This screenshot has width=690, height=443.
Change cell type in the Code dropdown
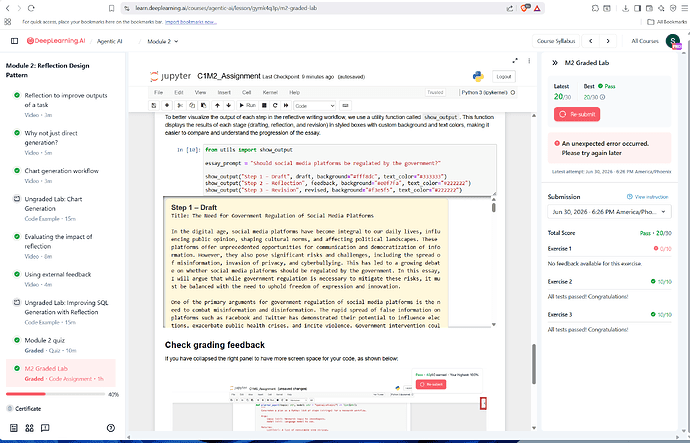pyautogui.click(x=315, y=106)
